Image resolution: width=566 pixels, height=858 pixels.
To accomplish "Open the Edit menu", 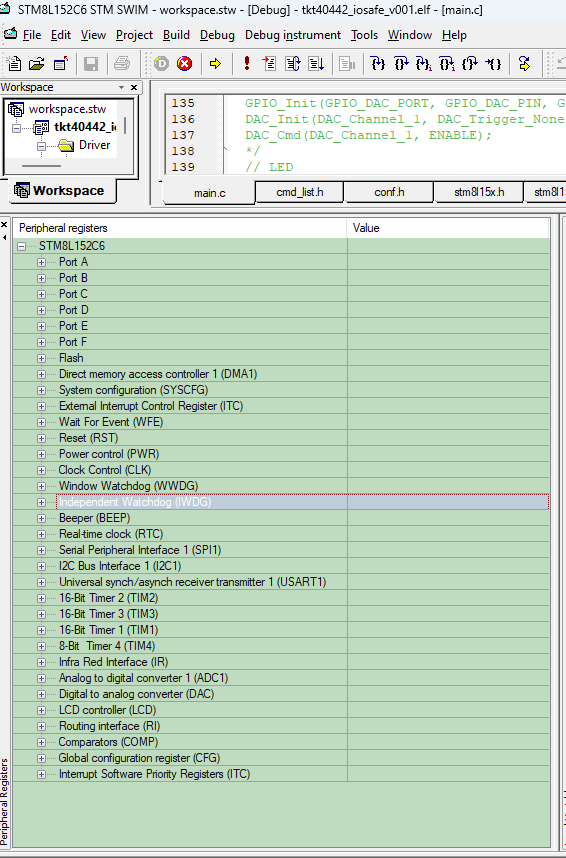I will click(61, 35).
